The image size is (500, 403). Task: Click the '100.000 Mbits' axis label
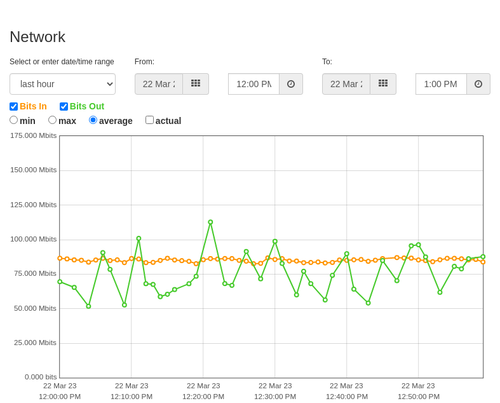point(33,239)
